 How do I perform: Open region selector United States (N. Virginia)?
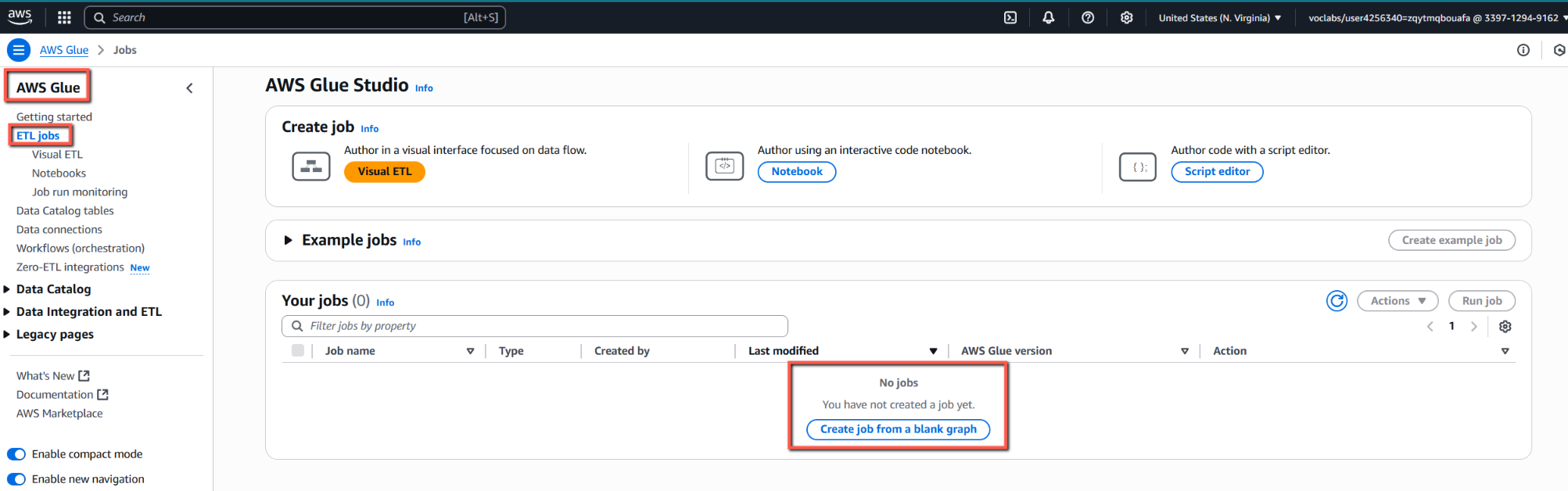(1220, 17)
